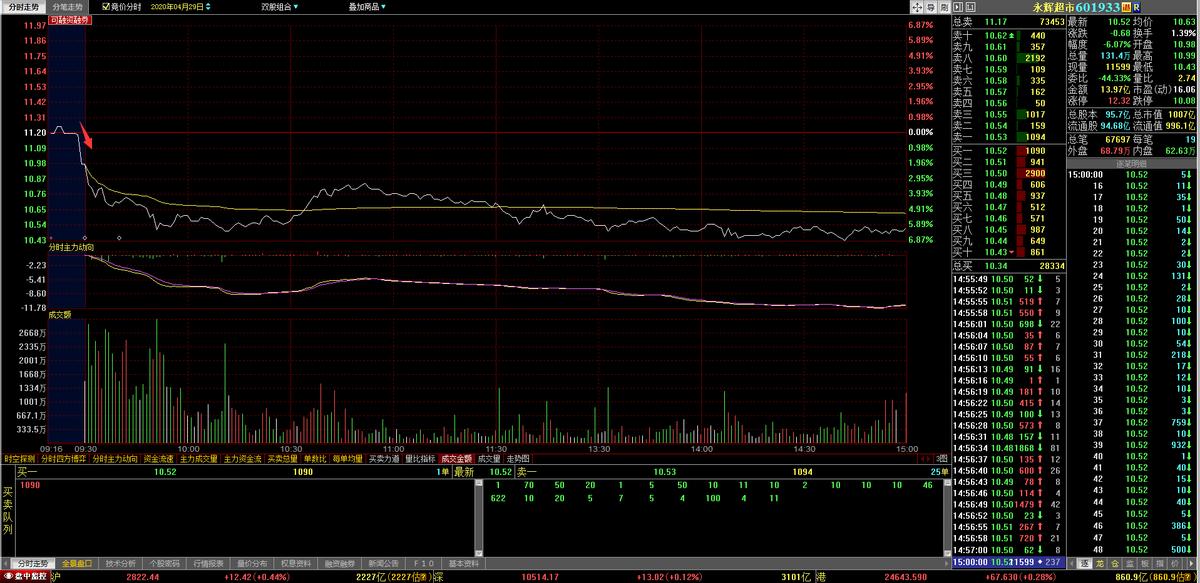
Task: Select the 资金流速 indicator tab
Action: tap(159, 459)
